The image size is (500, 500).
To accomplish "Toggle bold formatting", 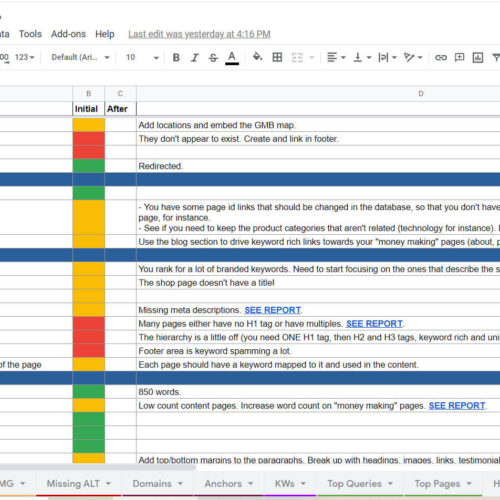I will (x=176, y=58).
